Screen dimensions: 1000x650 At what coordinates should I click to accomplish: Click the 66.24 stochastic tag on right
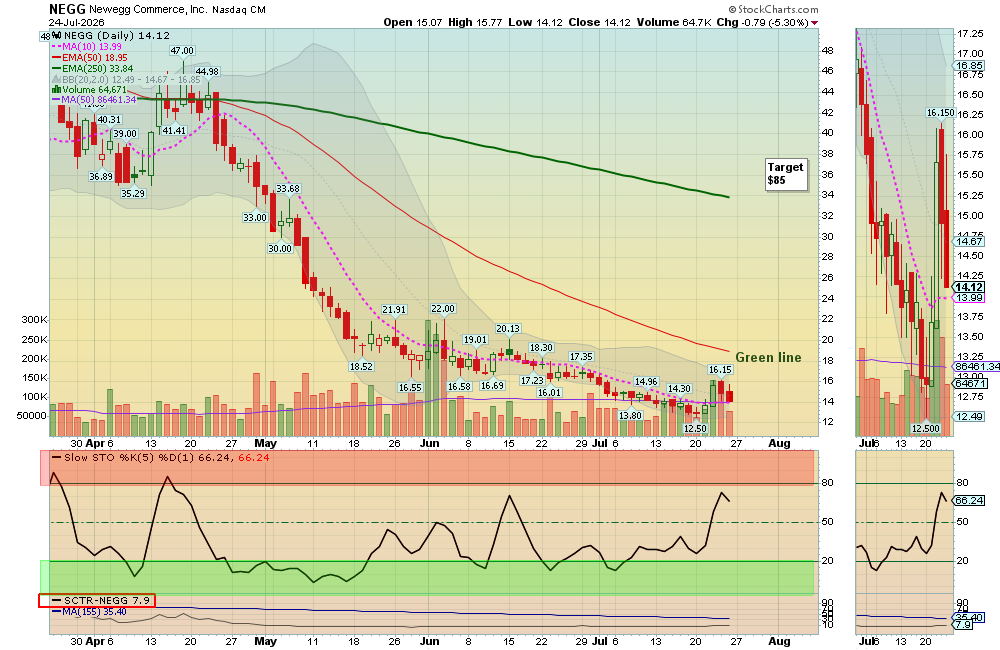(x=969, y=501)
